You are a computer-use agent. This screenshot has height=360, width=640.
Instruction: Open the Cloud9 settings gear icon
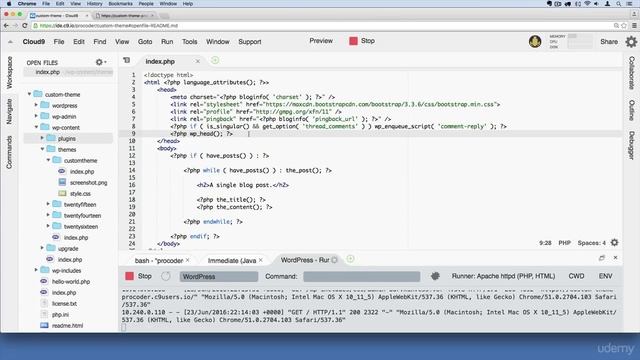coord(631,42)
